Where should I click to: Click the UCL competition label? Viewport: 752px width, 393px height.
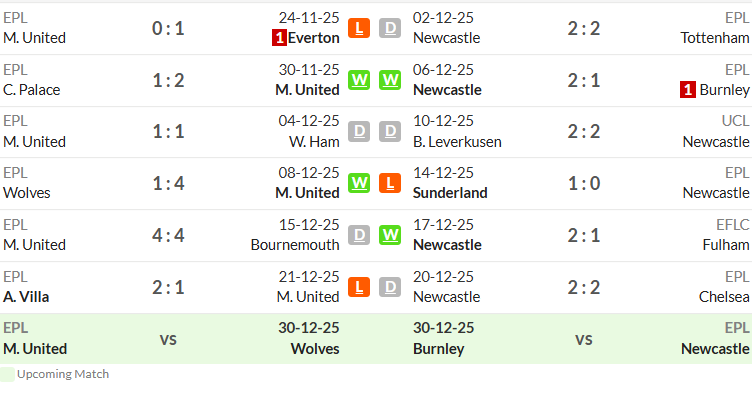pos(735,121)
